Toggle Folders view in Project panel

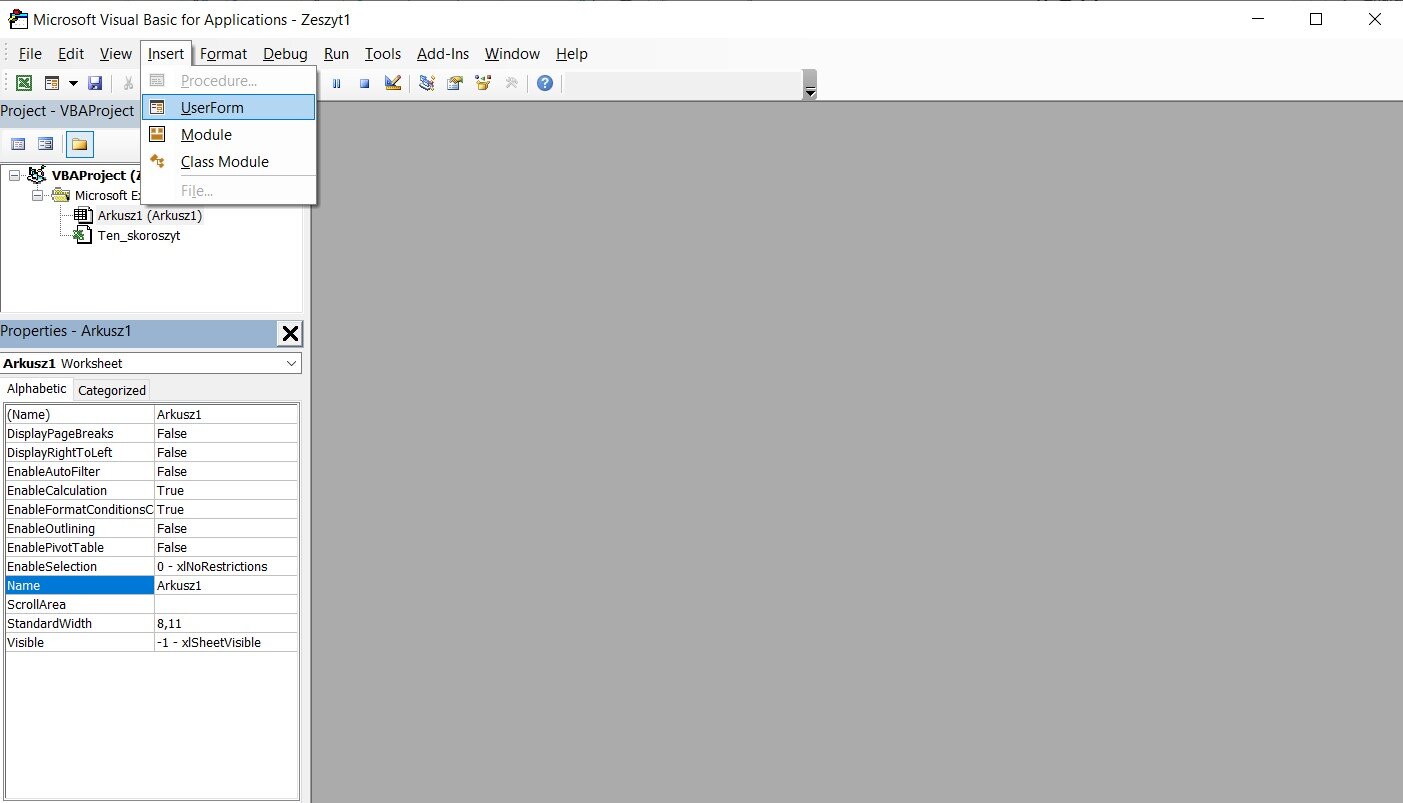80,144
